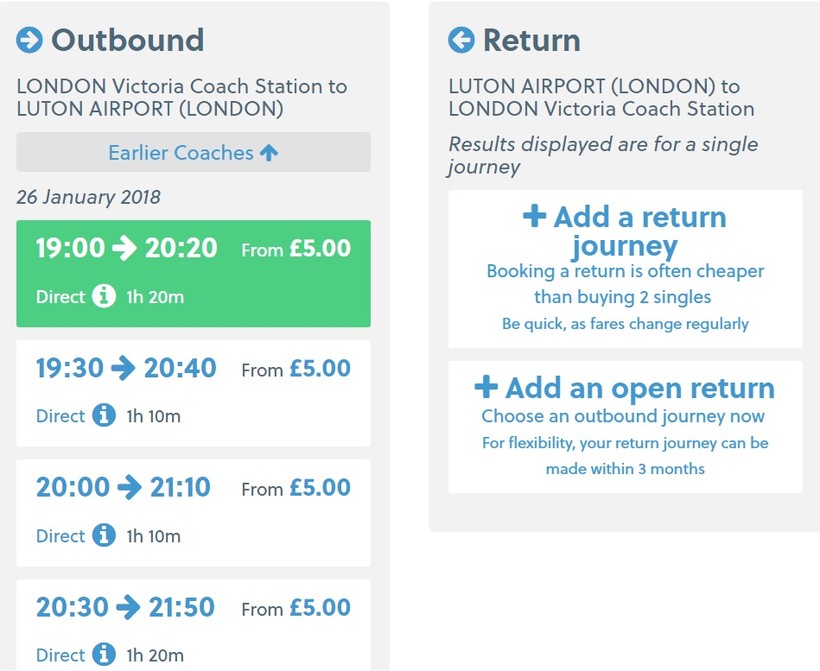Click the plus icon beside Add an open return
Viewport: 820px width, 671px height.
[486, 387]
